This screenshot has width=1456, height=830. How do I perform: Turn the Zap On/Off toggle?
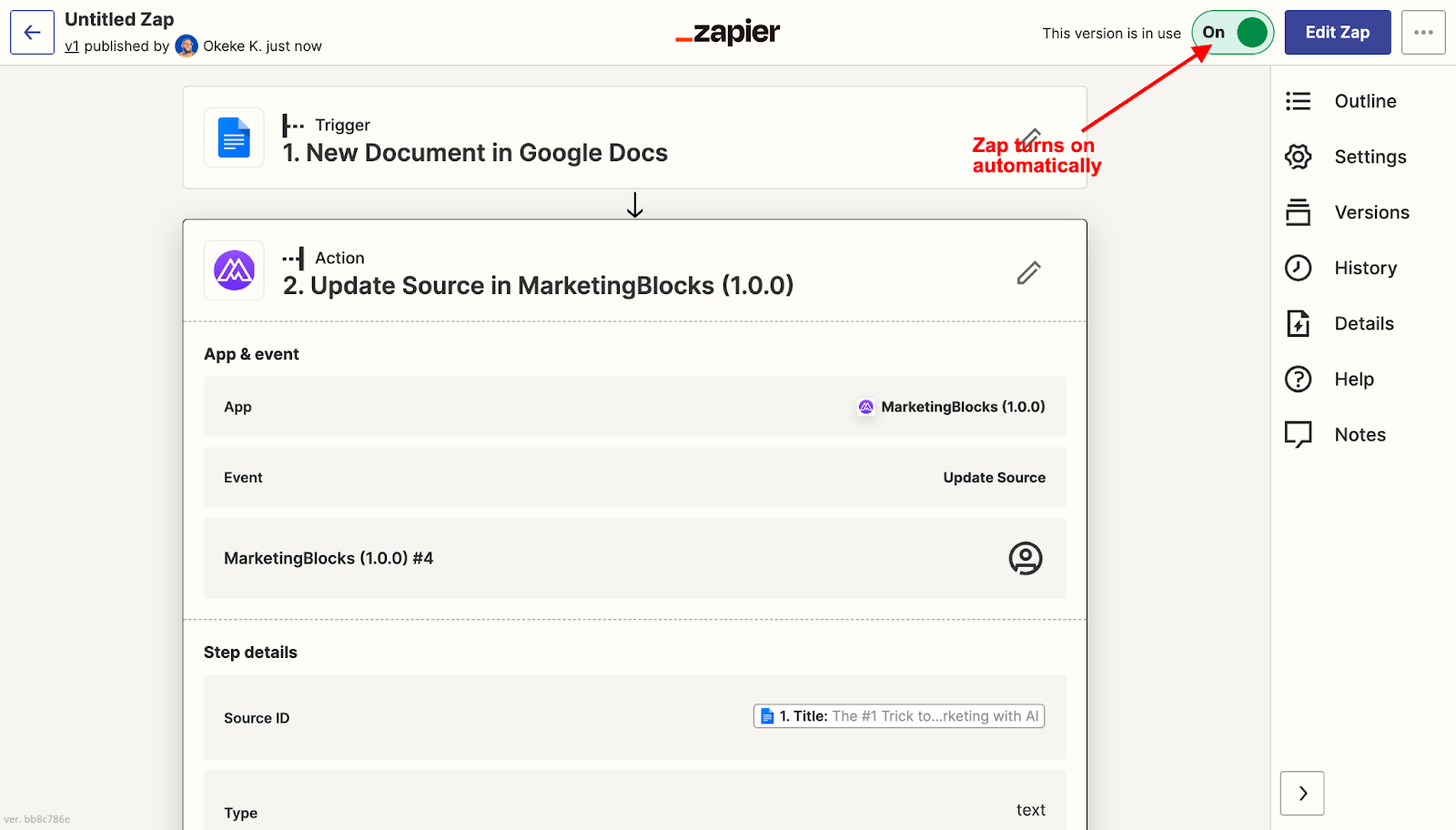coord(1233,33)
